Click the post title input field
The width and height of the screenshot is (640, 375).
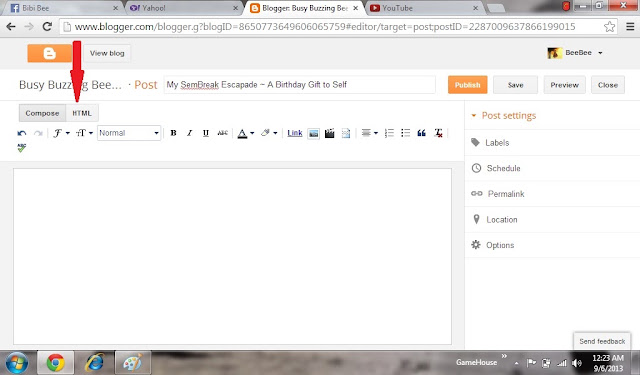pos(300,85)
